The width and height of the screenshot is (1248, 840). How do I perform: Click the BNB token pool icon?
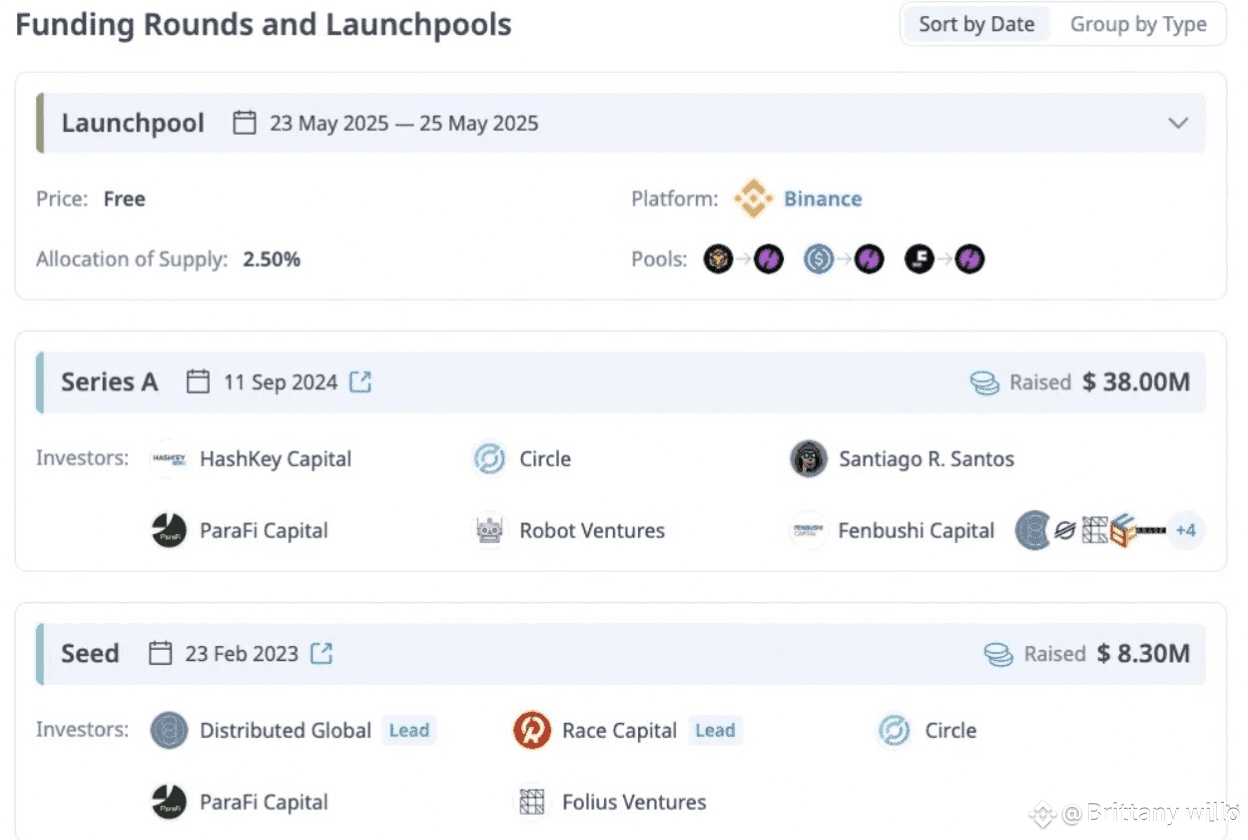pos(718,260)
